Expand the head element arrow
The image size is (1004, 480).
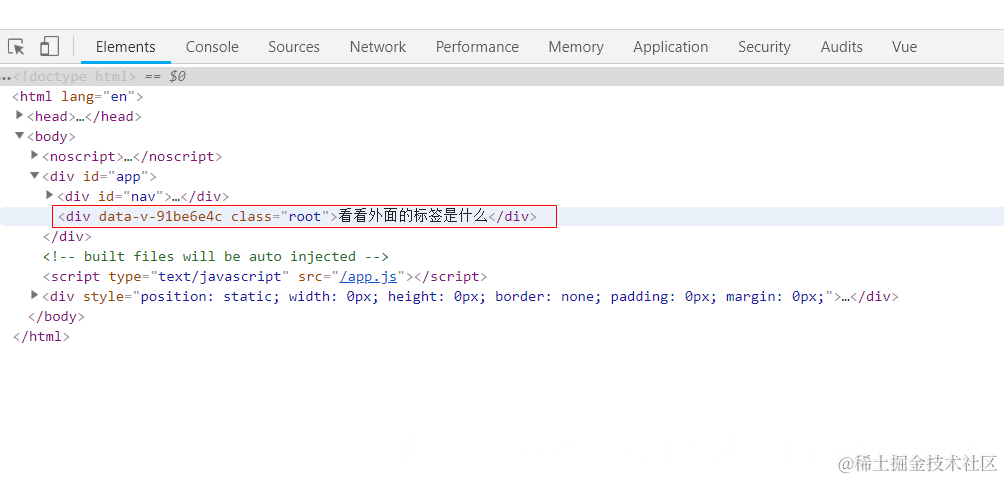click(20, 115)
